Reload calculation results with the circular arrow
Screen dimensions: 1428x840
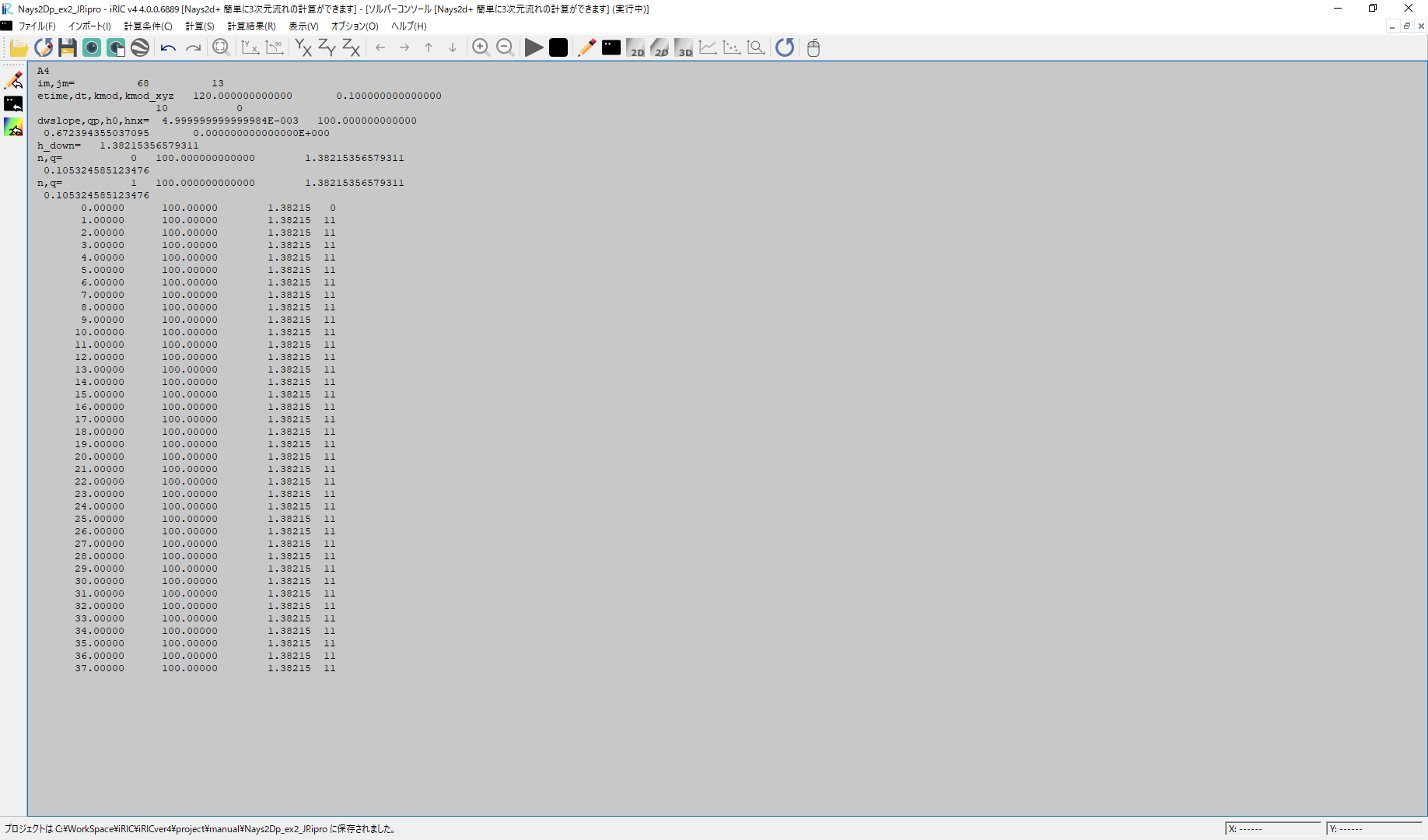pos(785,48)
